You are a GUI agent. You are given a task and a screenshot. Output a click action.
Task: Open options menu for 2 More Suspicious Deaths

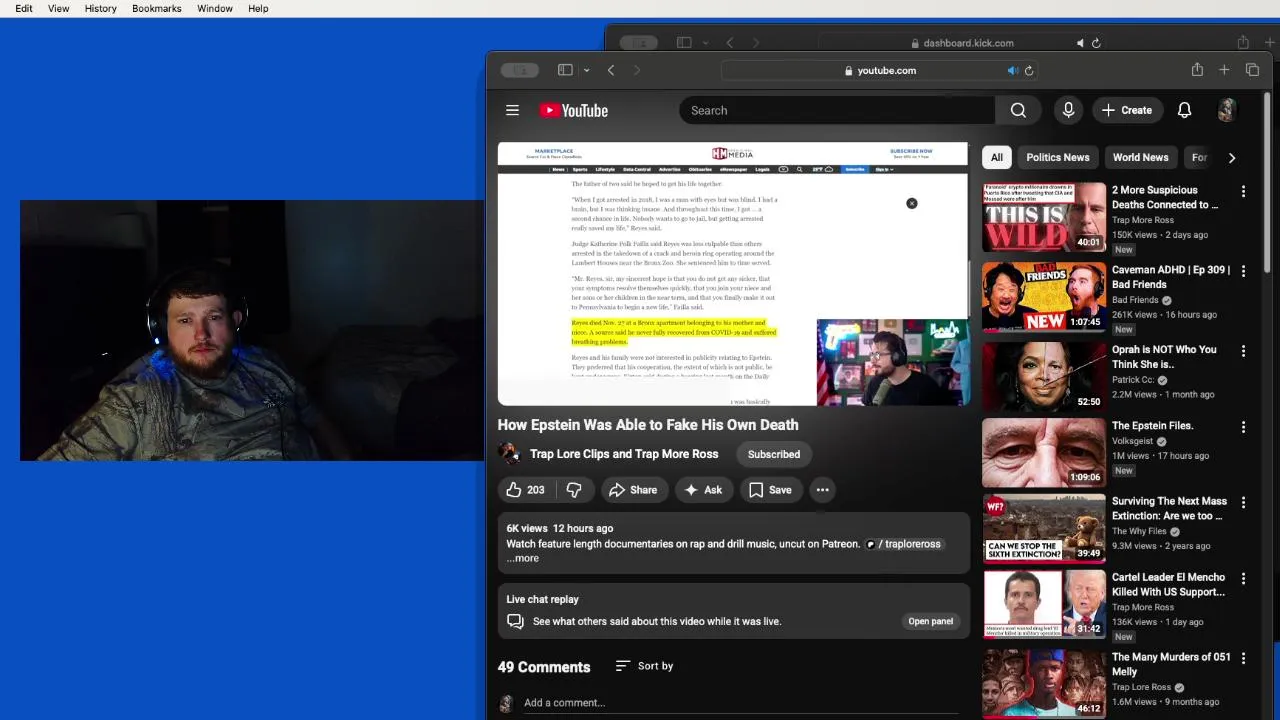click(x=1243, y=191)
